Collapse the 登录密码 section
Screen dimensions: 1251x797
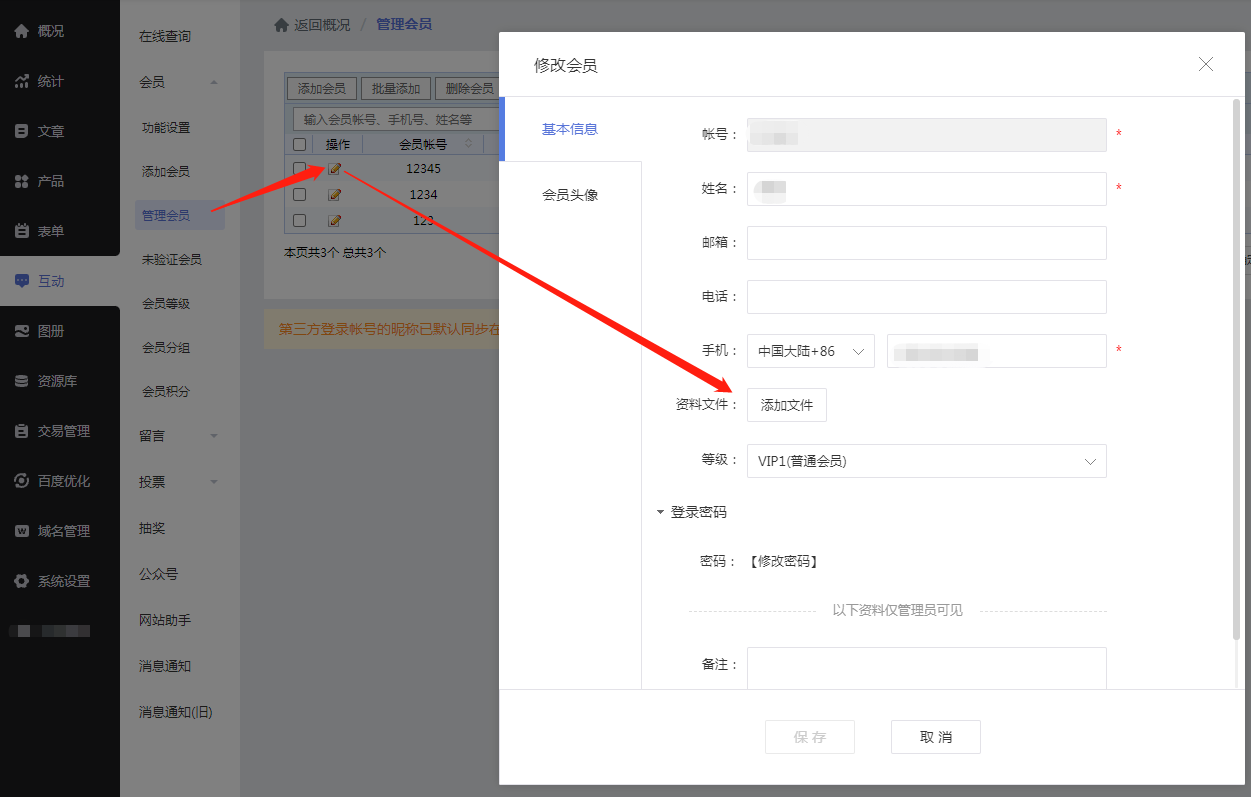pos(660,512)
